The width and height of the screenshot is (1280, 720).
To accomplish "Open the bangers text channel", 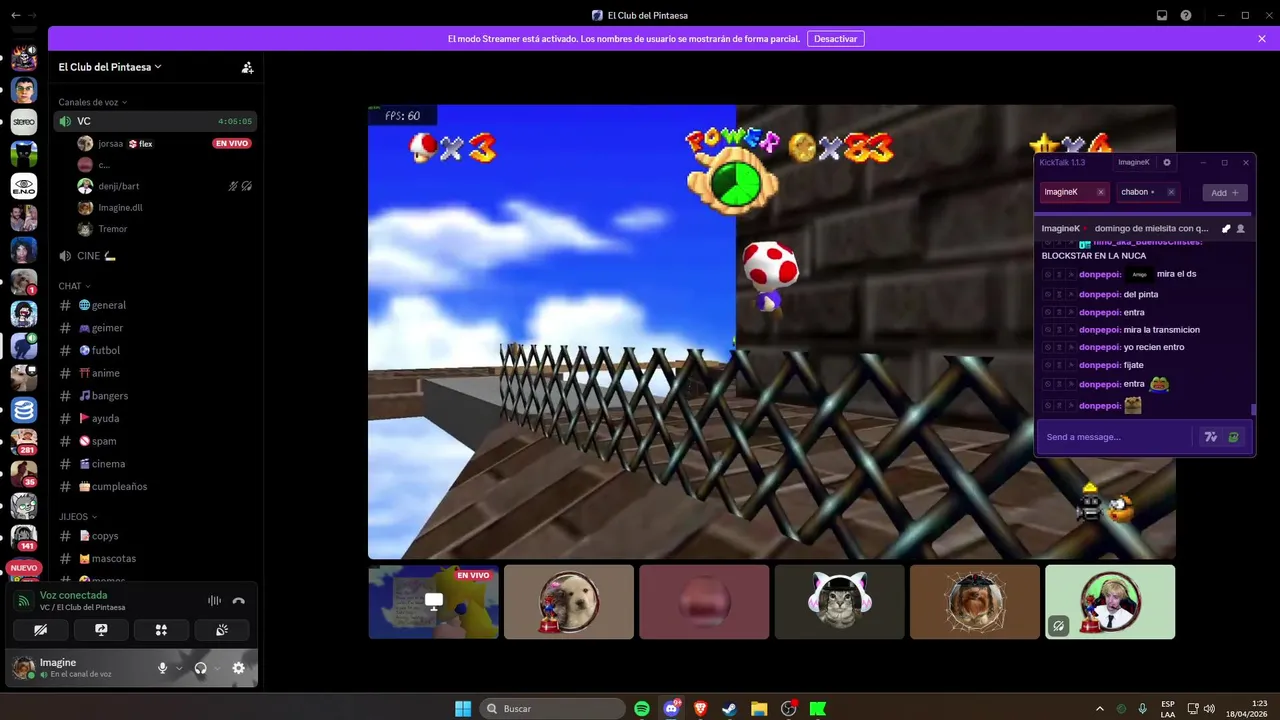I will pos(155,396).
